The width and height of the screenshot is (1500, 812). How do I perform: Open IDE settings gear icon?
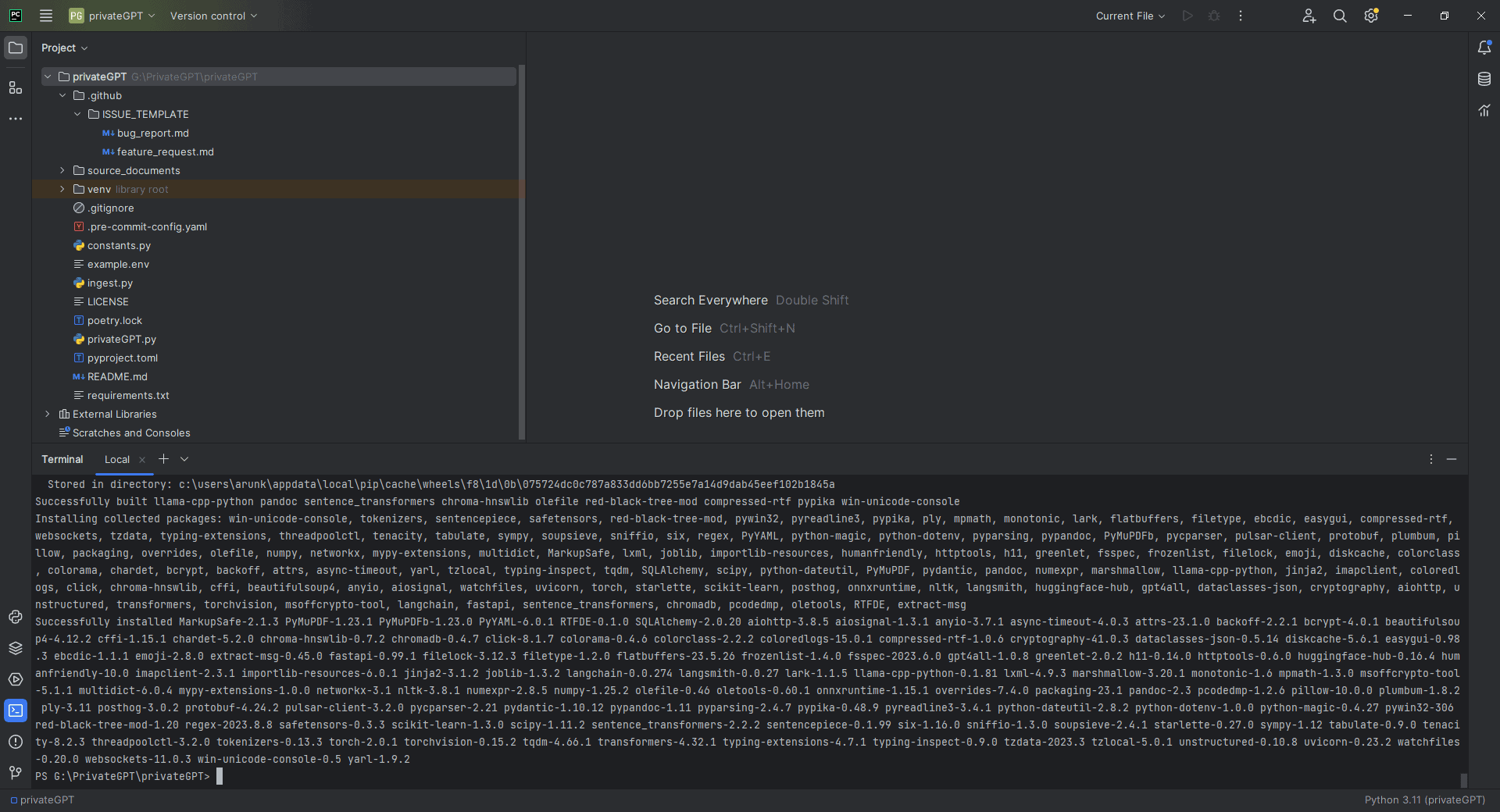(x=1371, y=16)
